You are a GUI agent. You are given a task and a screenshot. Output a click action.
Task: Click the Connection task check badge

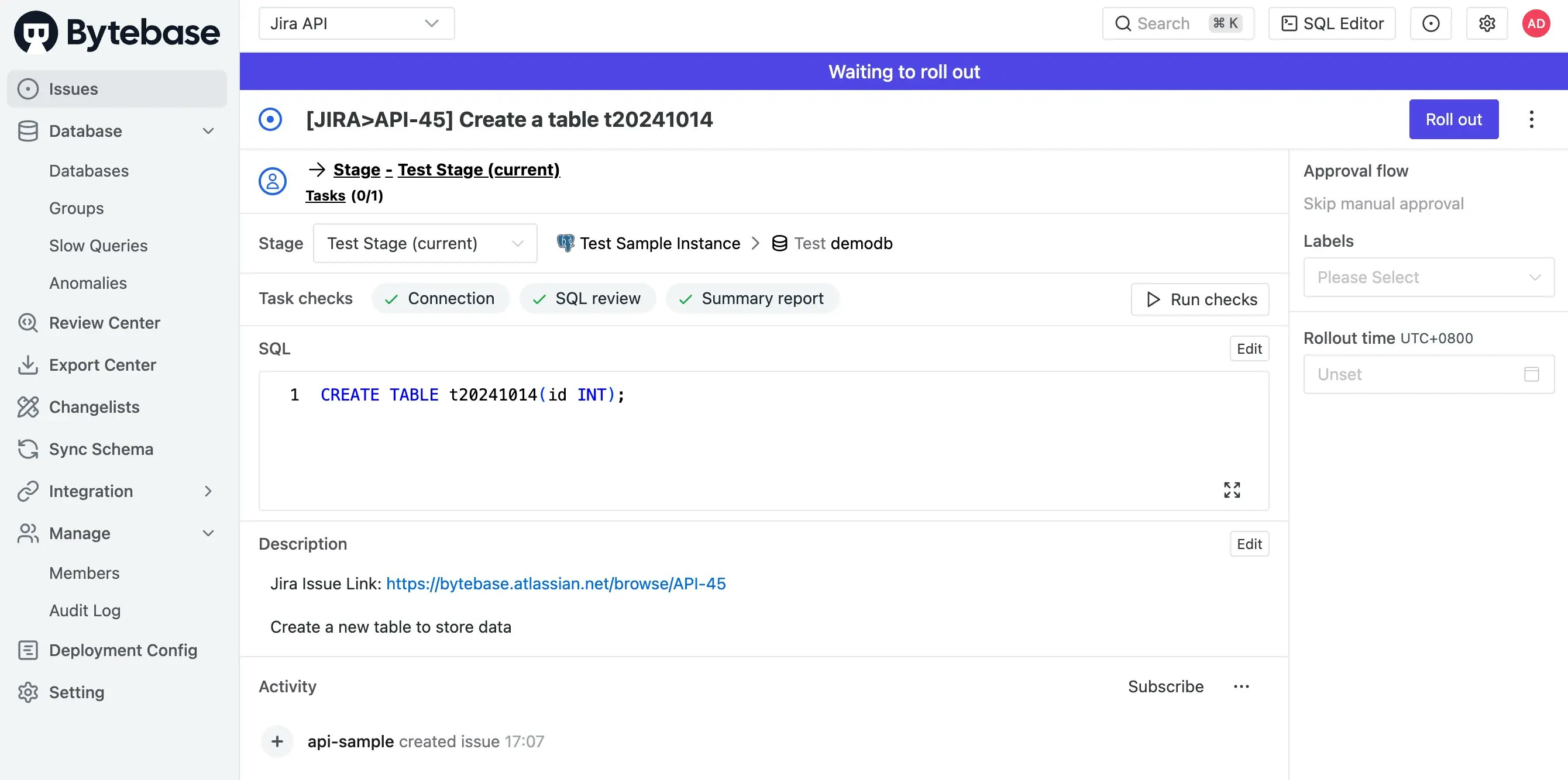tap(440, 299)
